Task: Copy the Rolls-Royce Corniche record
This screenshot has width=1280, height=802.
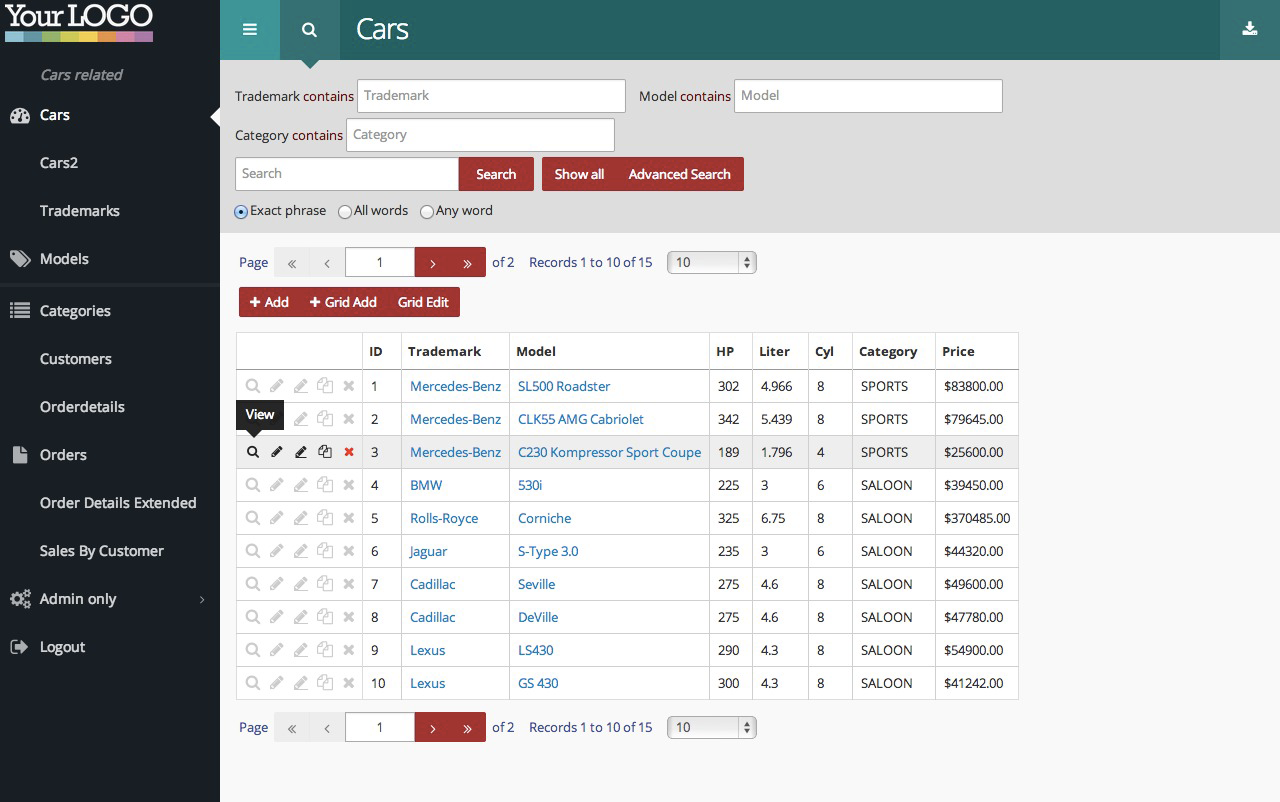Action: point(325,518)
